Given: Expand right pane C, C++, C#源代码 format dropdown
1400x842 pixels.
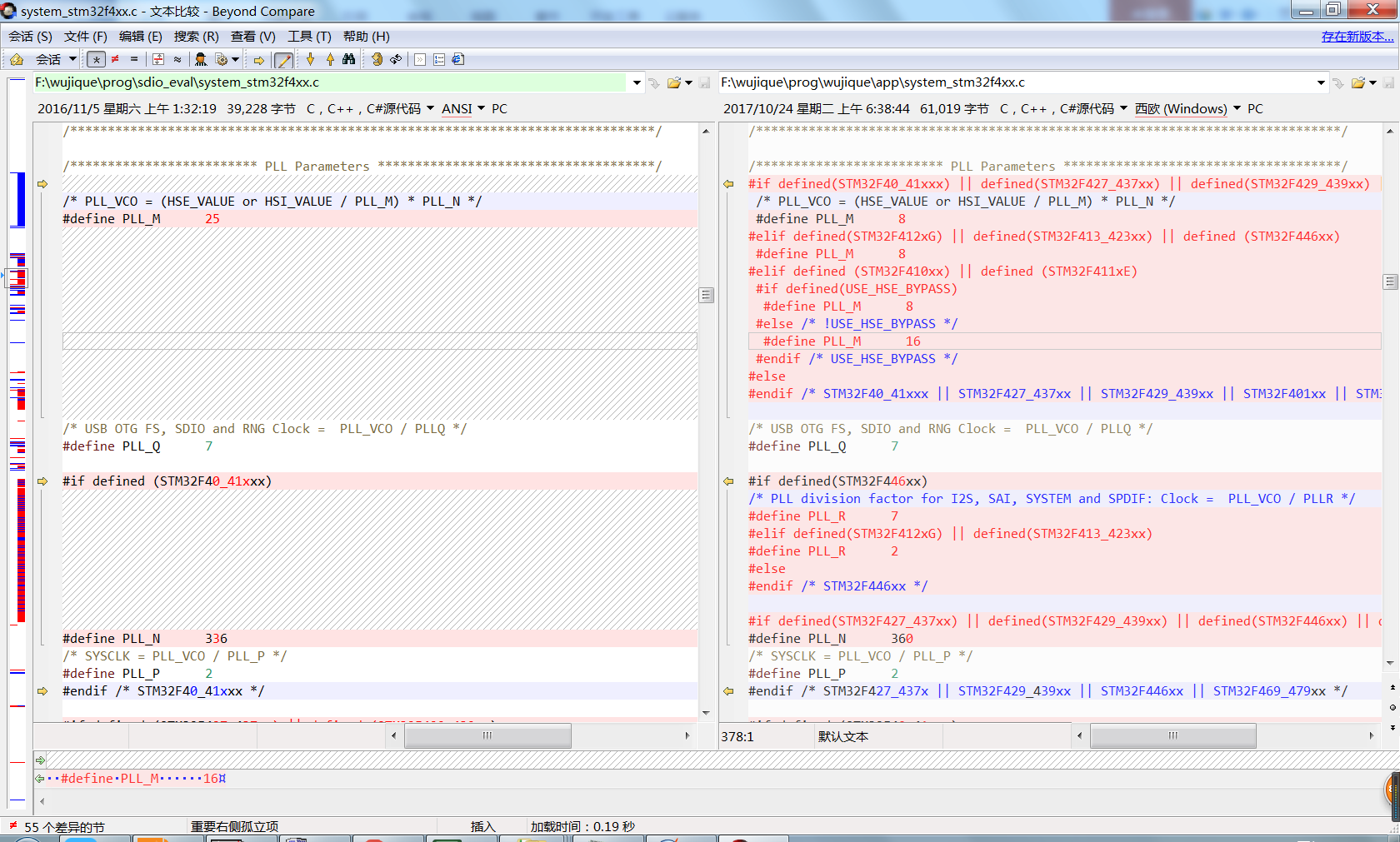Looking at the screenshot, I should click(x=1123, y=108).
